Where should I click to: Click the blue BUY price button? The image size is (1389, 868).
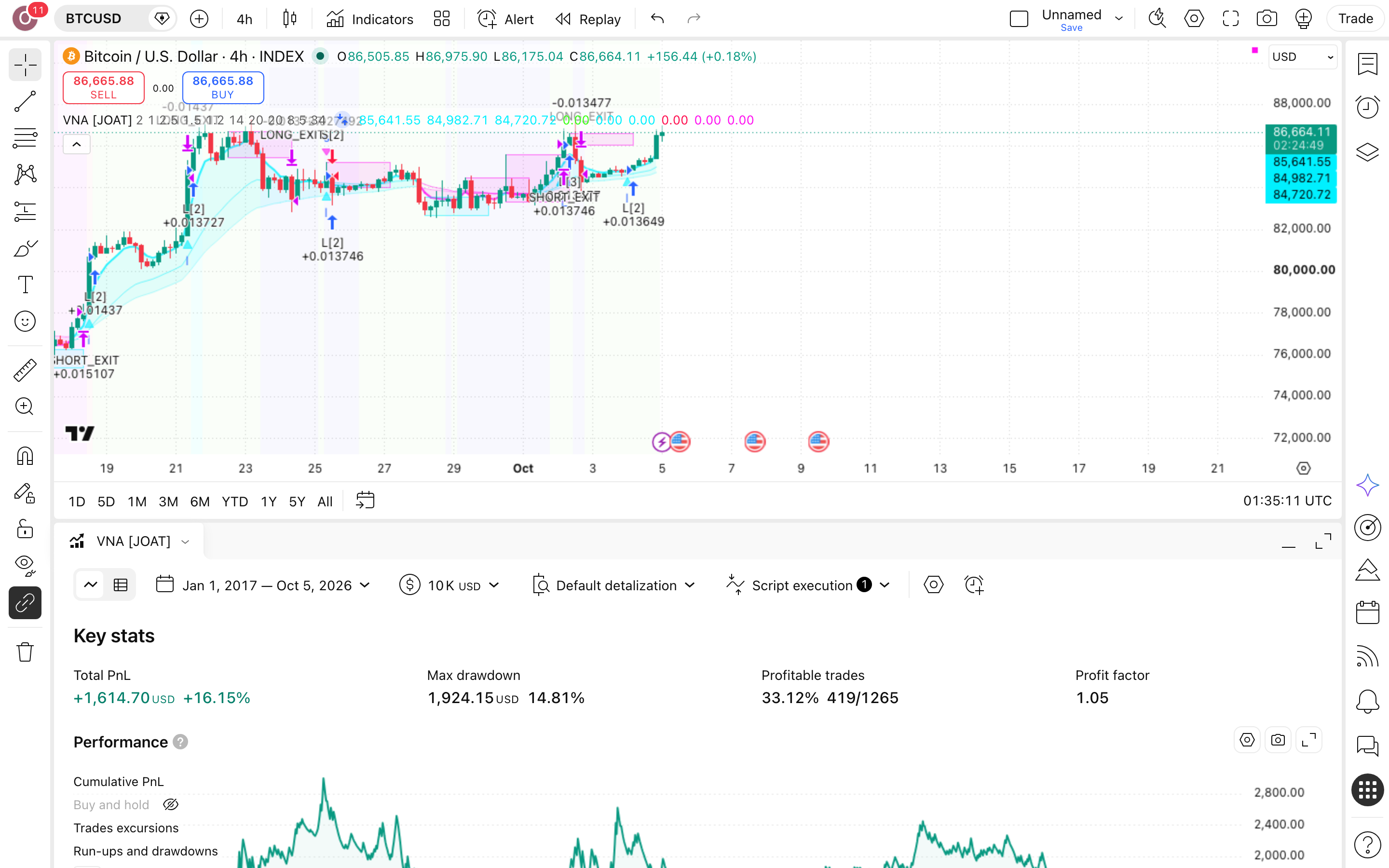pyautogui.click(x=223, y=88)
